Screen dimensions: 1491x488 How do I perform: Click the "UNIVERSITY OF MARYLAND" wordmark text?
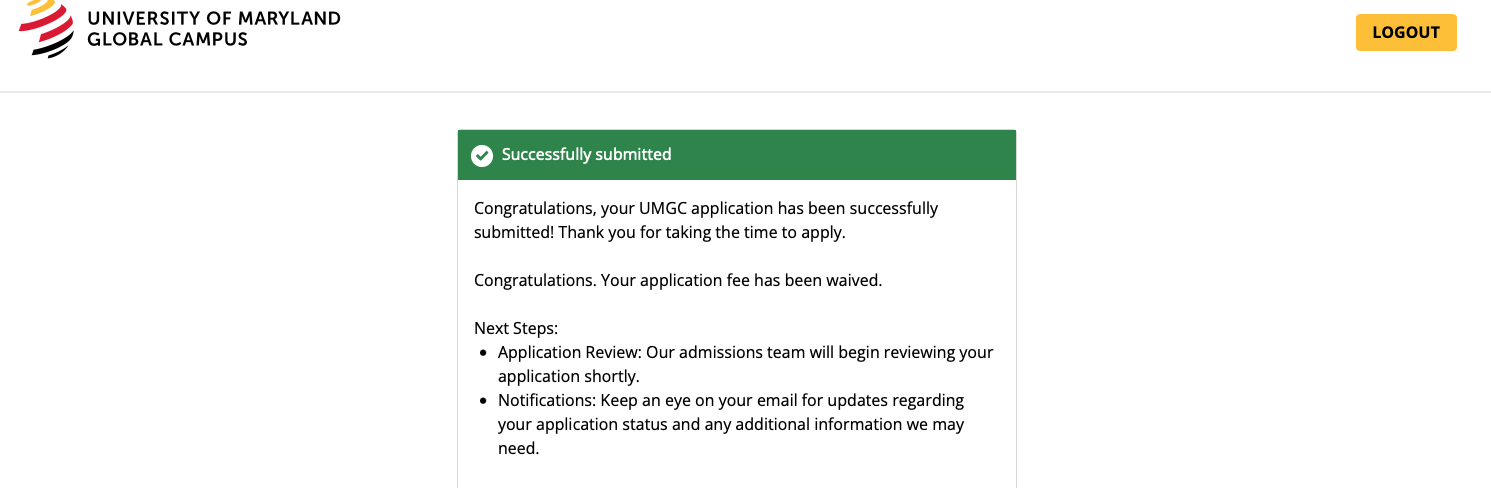(x=214, y=18)
